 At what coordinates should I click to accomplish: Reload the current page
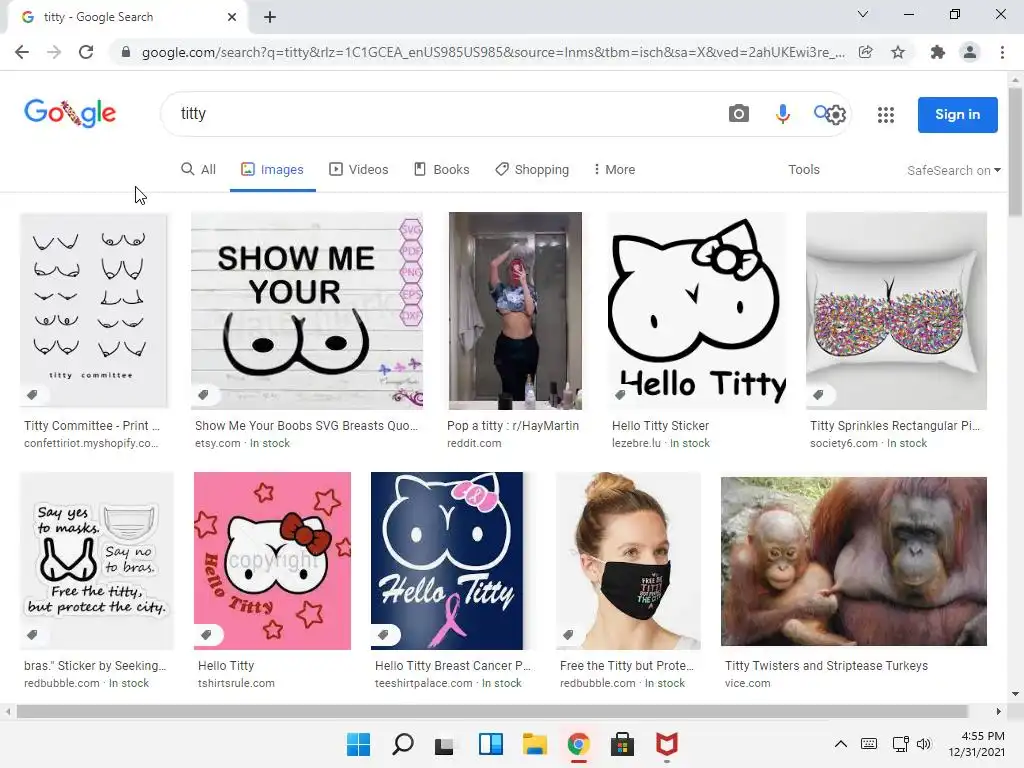coord(86,52)
